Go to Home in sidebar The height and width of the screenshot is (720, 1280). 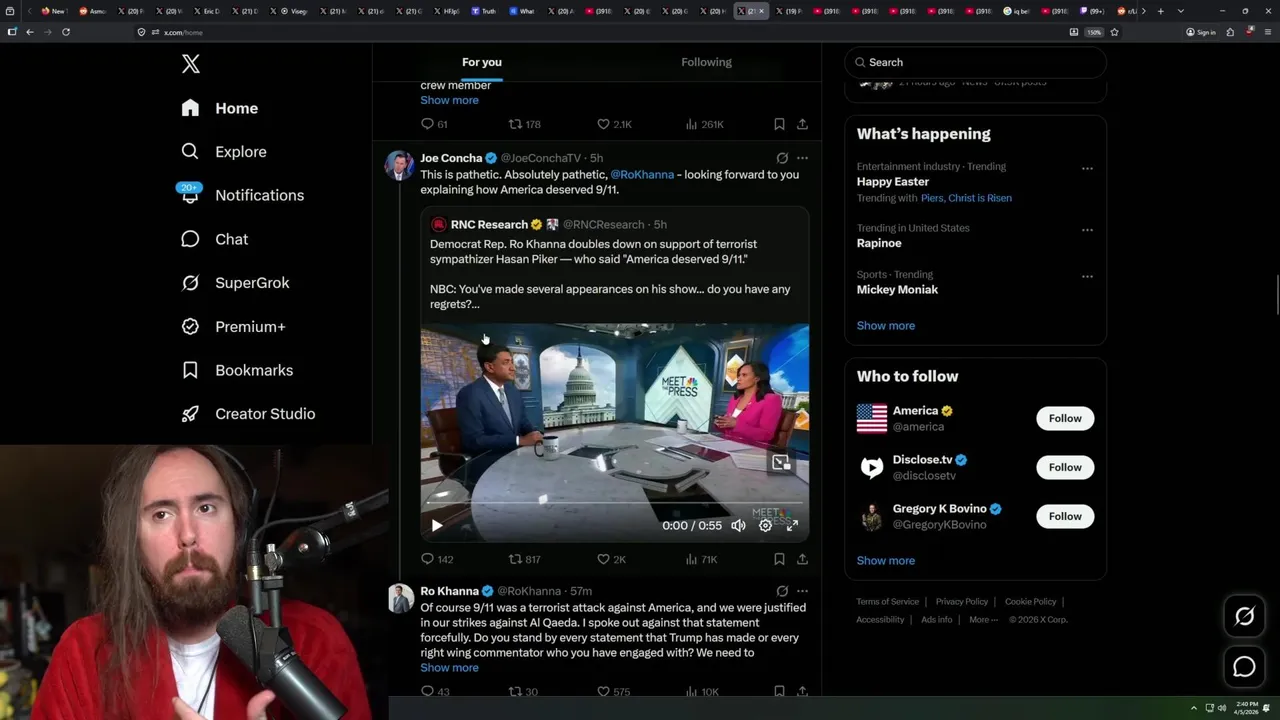point(220,108)
